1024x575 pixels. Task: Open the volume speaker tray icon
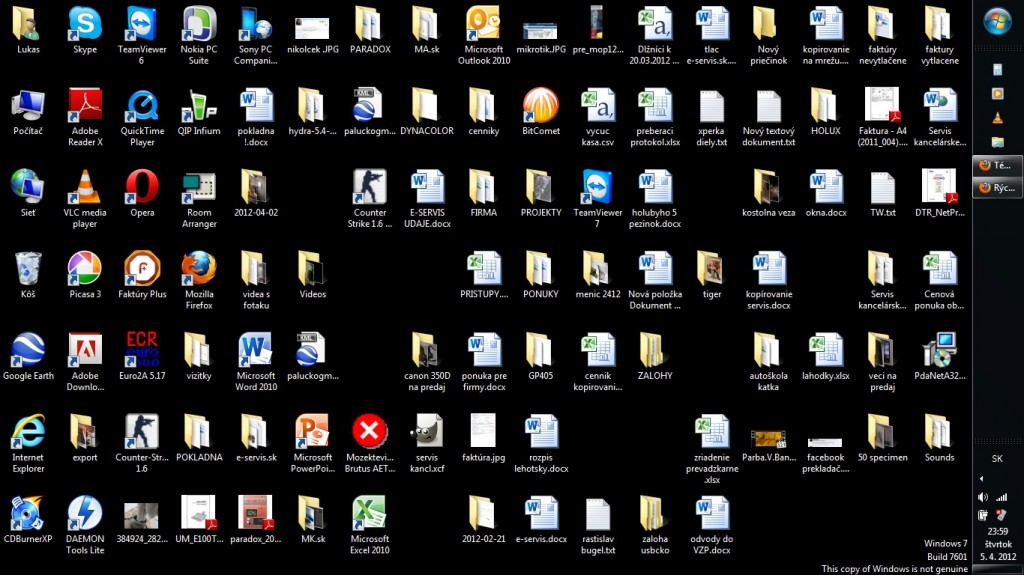(983, 497)
